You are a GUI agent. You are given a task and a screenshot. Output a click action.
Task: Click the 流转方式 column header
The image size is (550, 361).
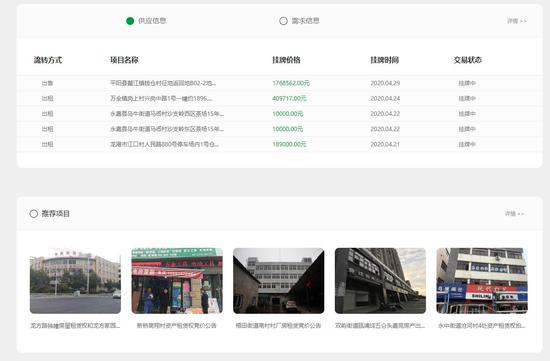(x=48, y=60)
